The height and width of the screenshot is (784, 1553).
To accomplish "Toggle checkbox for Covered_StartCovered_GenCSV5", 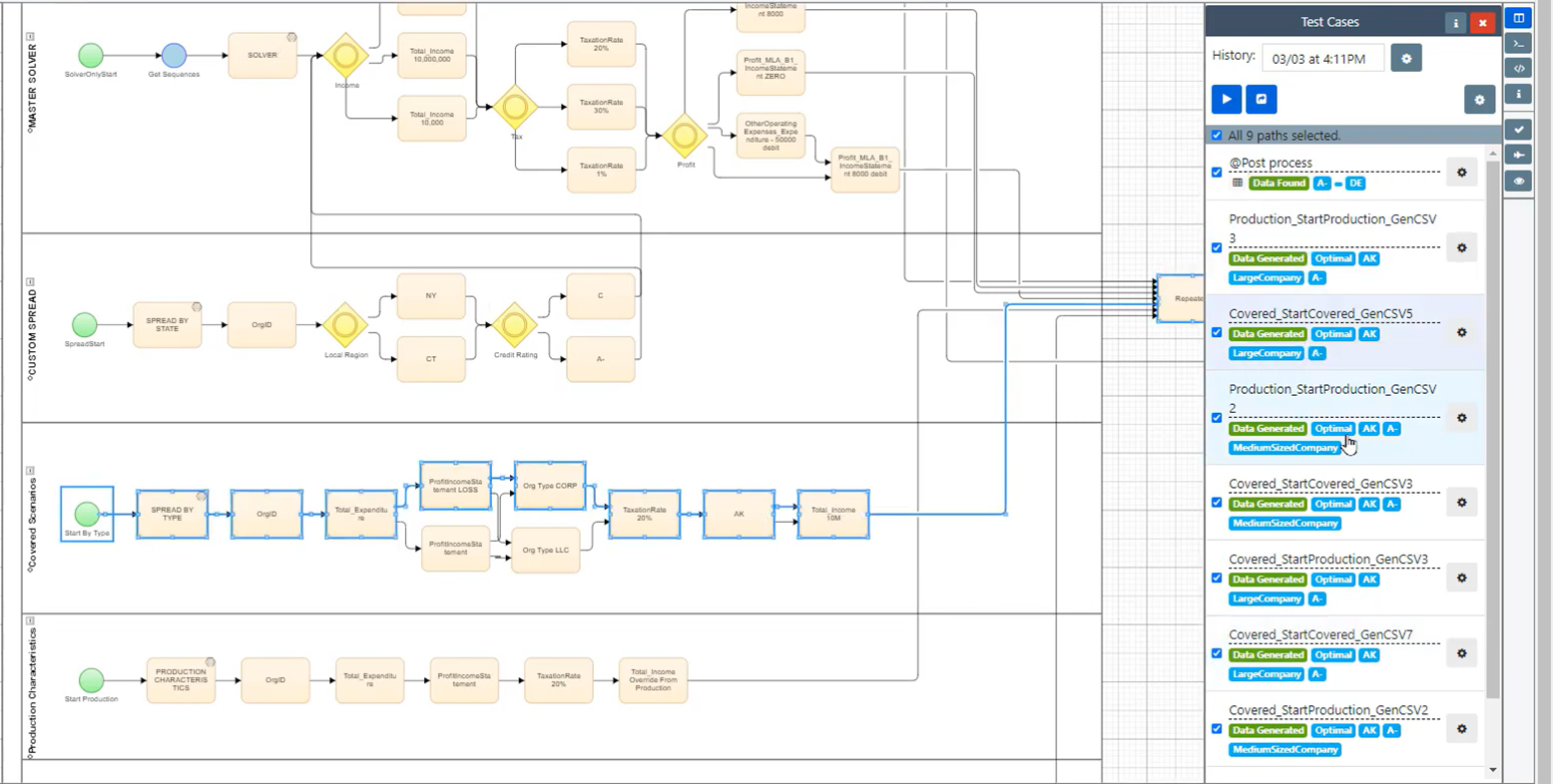I will (x=1217, y=333).
